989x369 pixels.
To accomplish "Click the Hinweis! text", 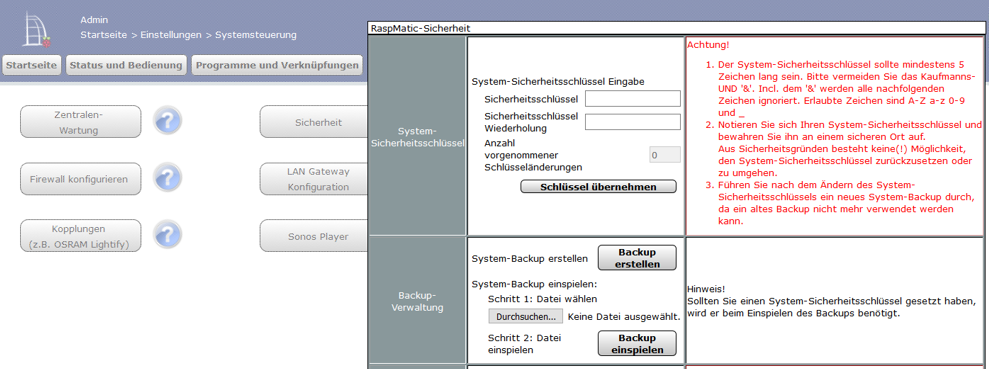I will 705,289.
